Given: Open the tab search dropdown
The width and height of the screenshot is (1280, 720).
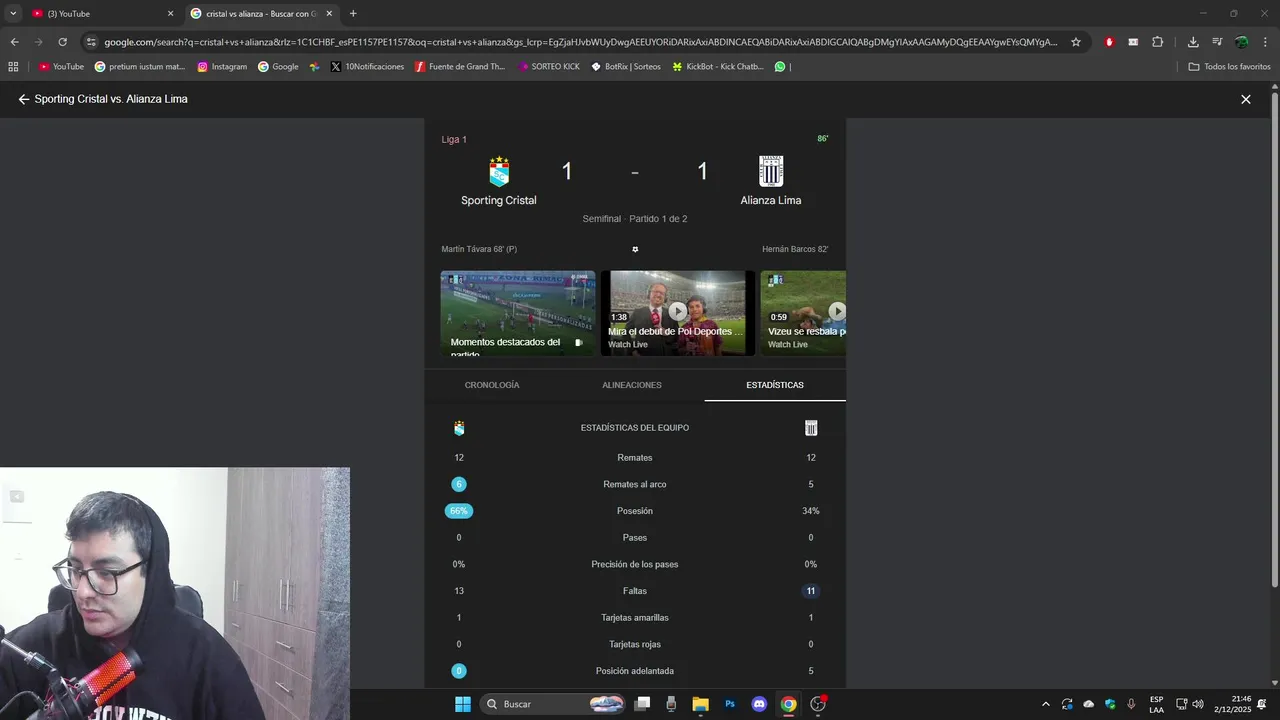Looking at the screenshot, I should pos(13,14).
